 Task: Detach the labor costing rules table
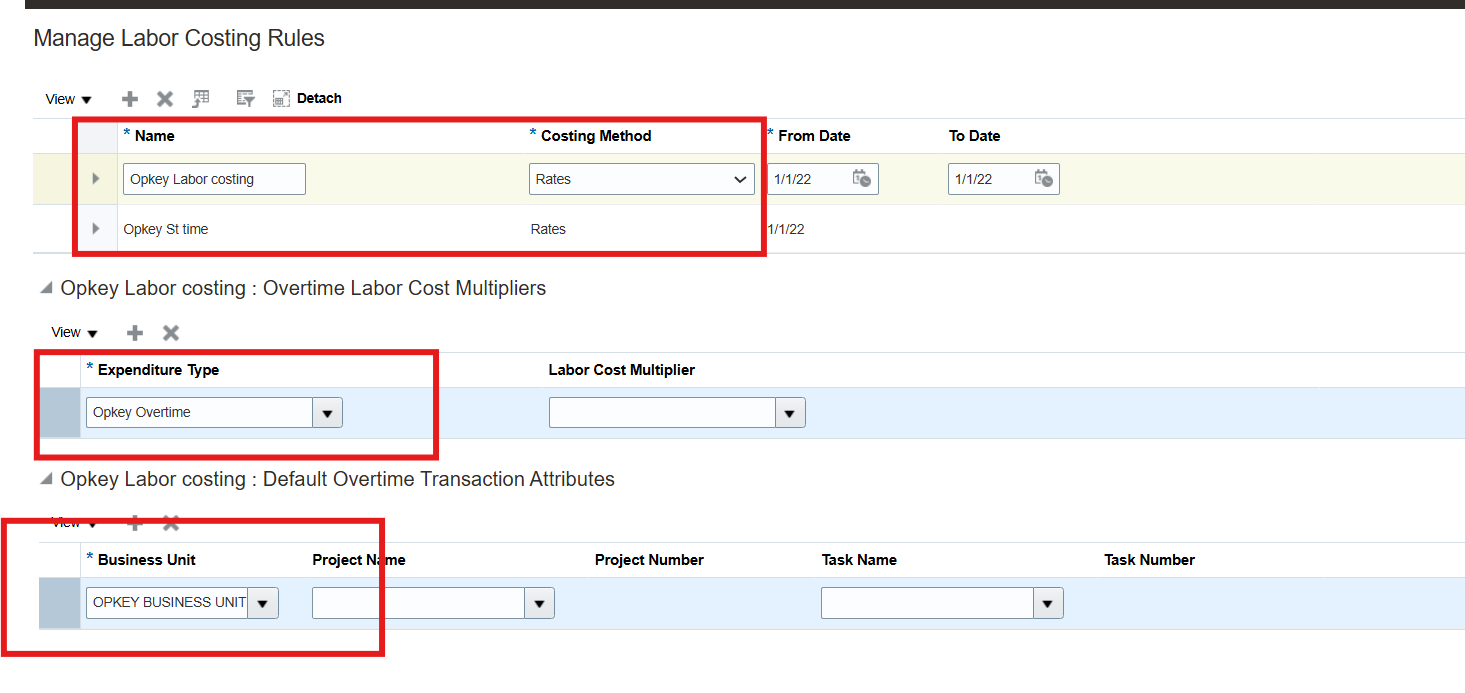tap(307, 98)
